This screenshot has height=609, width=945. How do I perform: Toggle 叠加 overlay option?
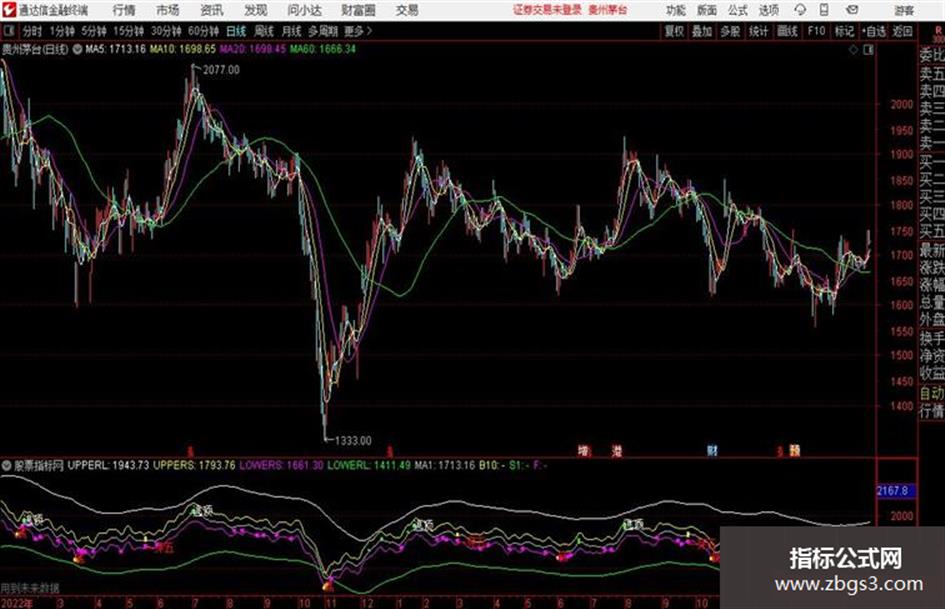pyautogui.click(x=702, y=31)
